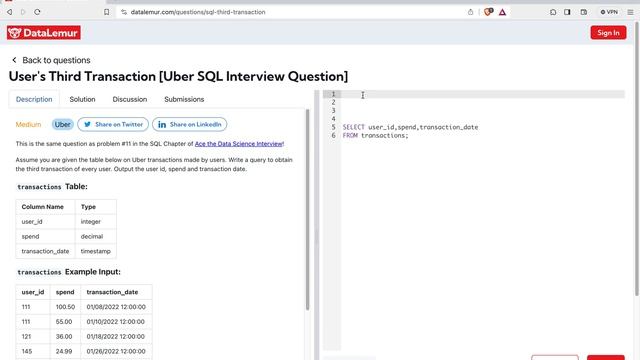
Task: Click the FROM transactions line in the editor
Action: [x=376, y=136]
